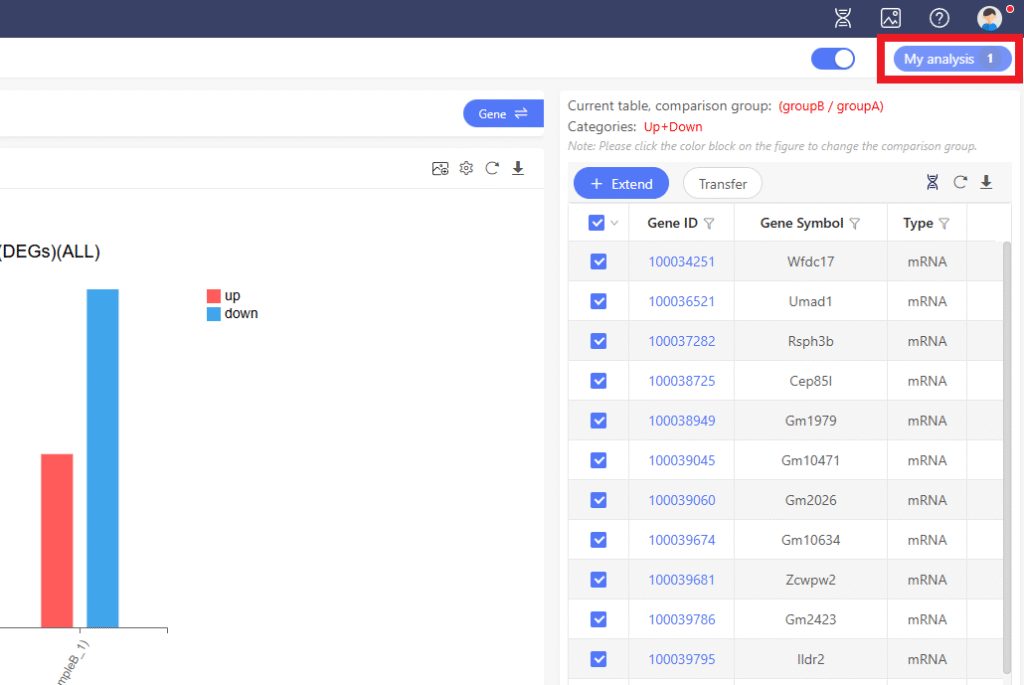
Task: Open the help question mark icon
Action: pyautogui.click(x=939, y=18)
